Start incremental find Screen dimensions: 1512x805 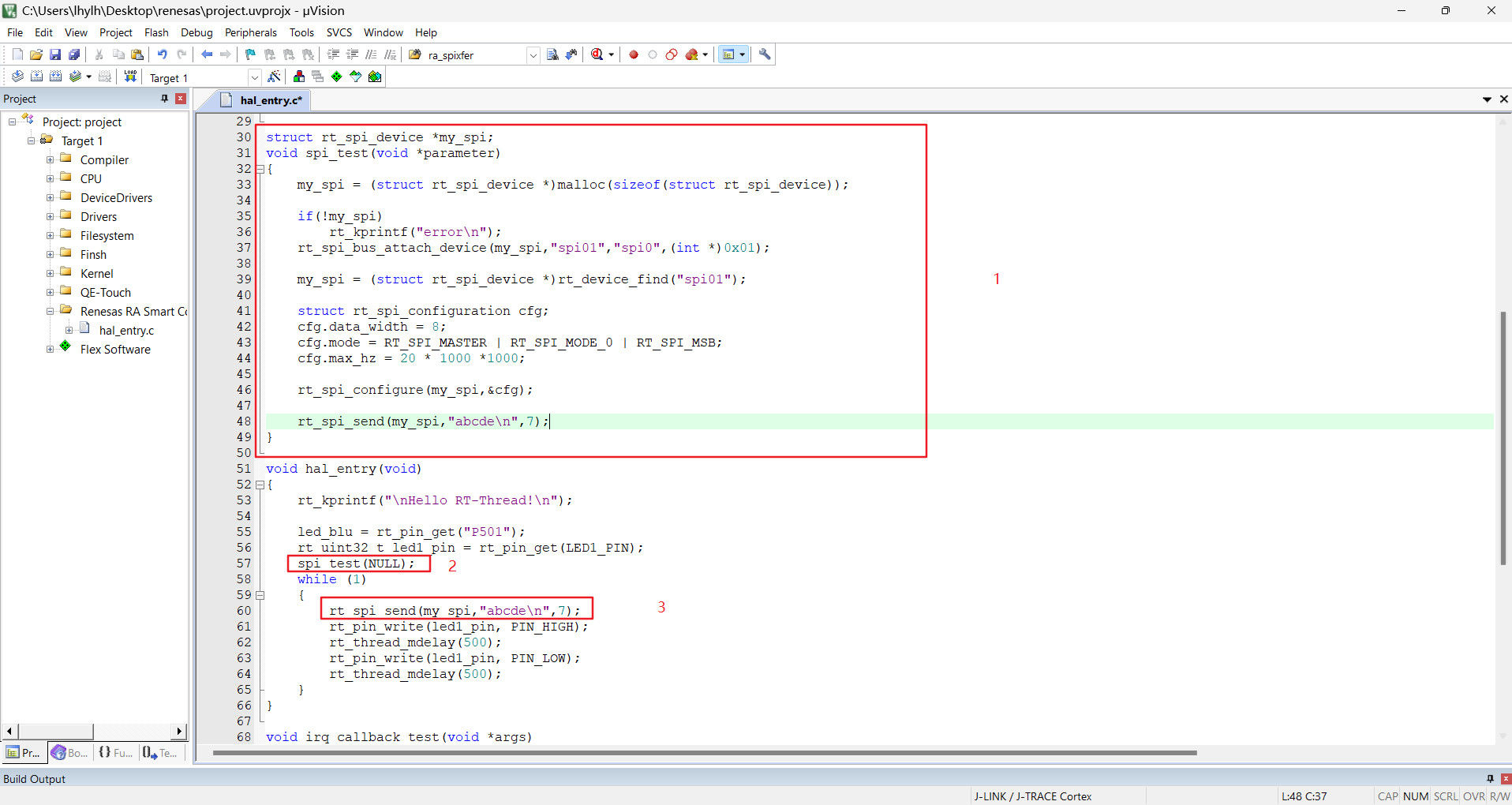(x=571, y=54)
